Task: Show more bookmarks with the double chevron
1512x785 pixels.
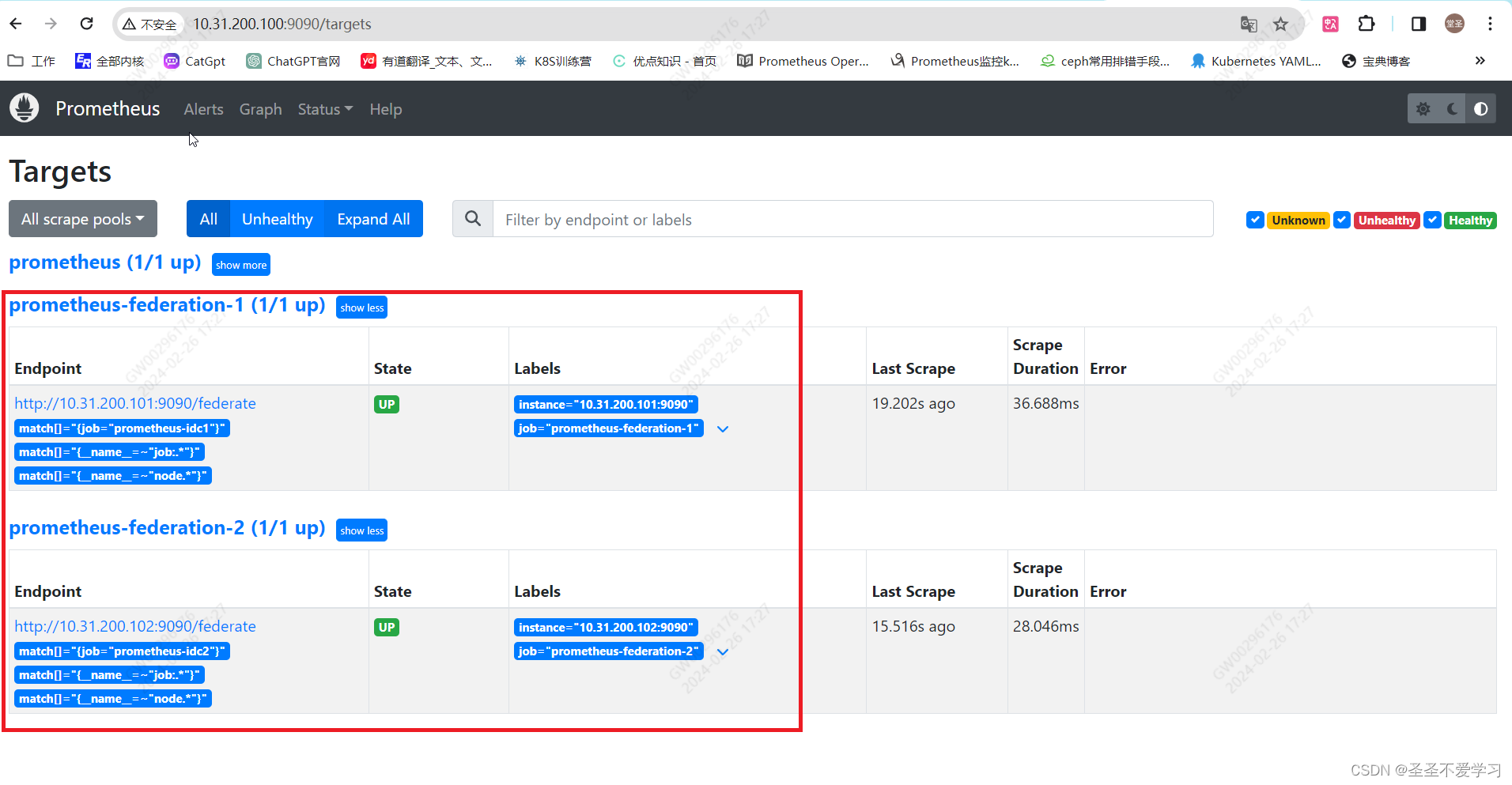Action: 1480,61
